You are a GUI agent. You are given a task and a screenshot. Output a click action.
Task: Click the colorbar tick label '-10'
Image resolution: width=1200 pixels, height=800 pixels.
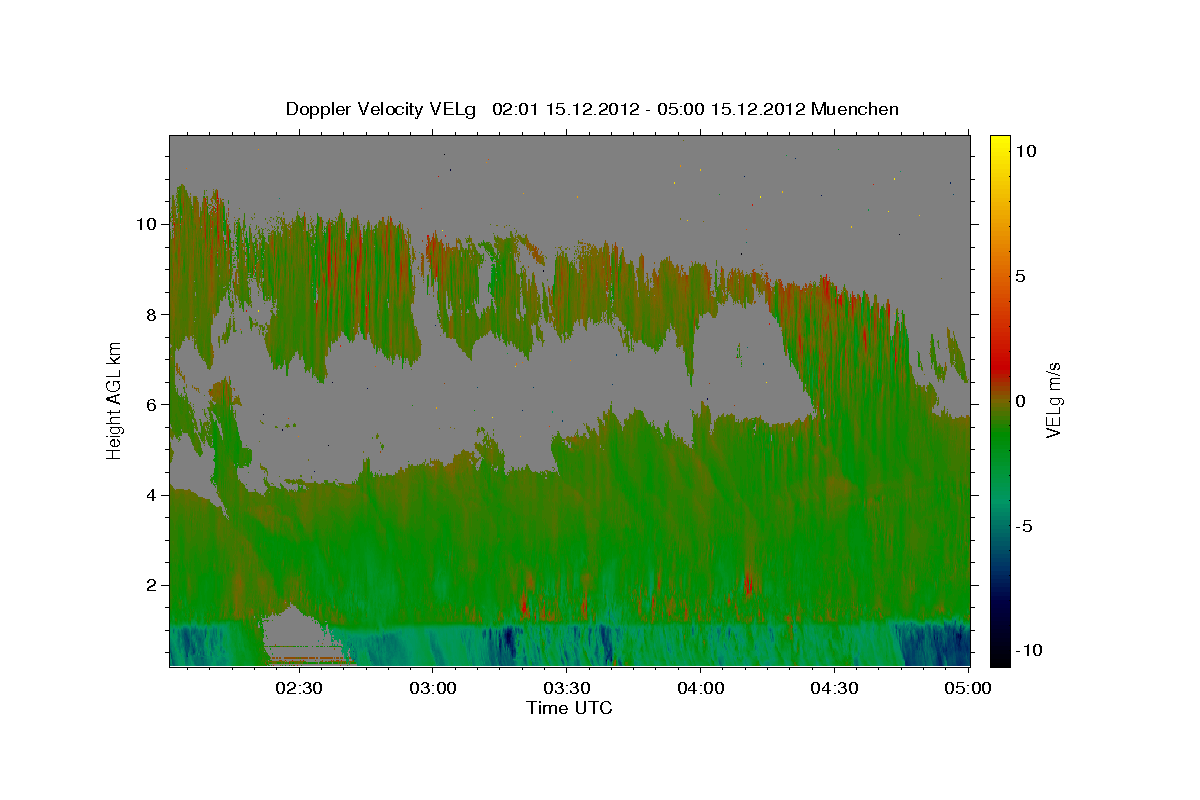[1028, 651]
